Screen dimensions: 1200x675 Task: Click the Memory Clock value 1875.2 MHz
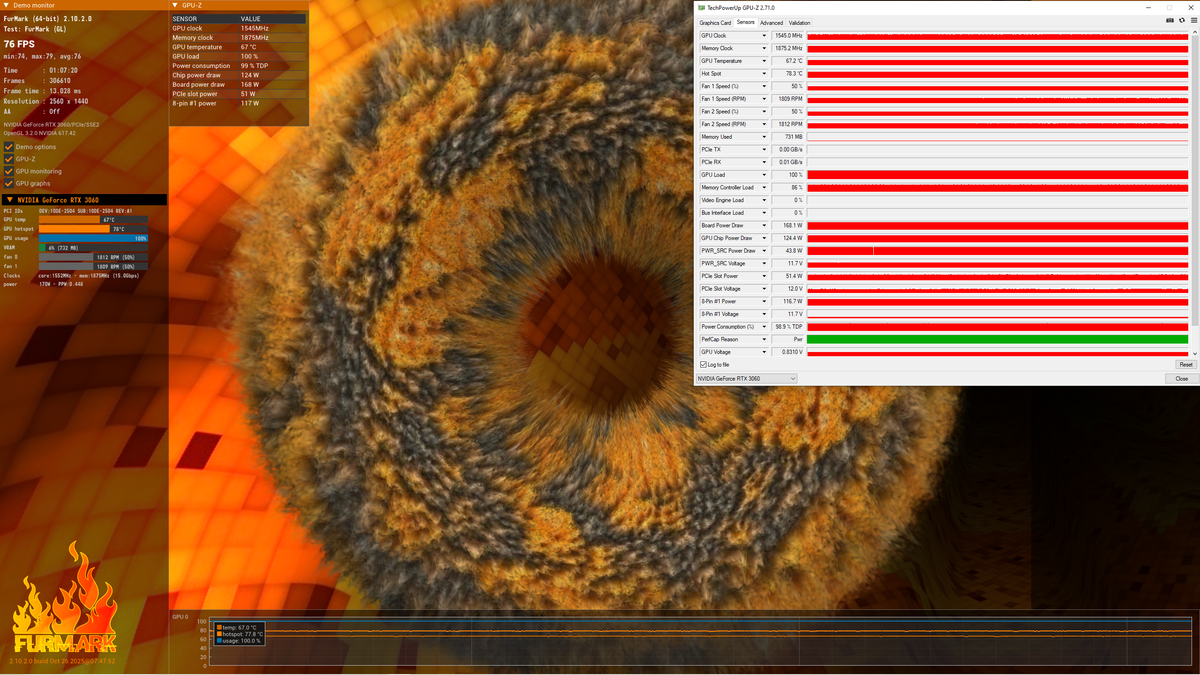787,48
